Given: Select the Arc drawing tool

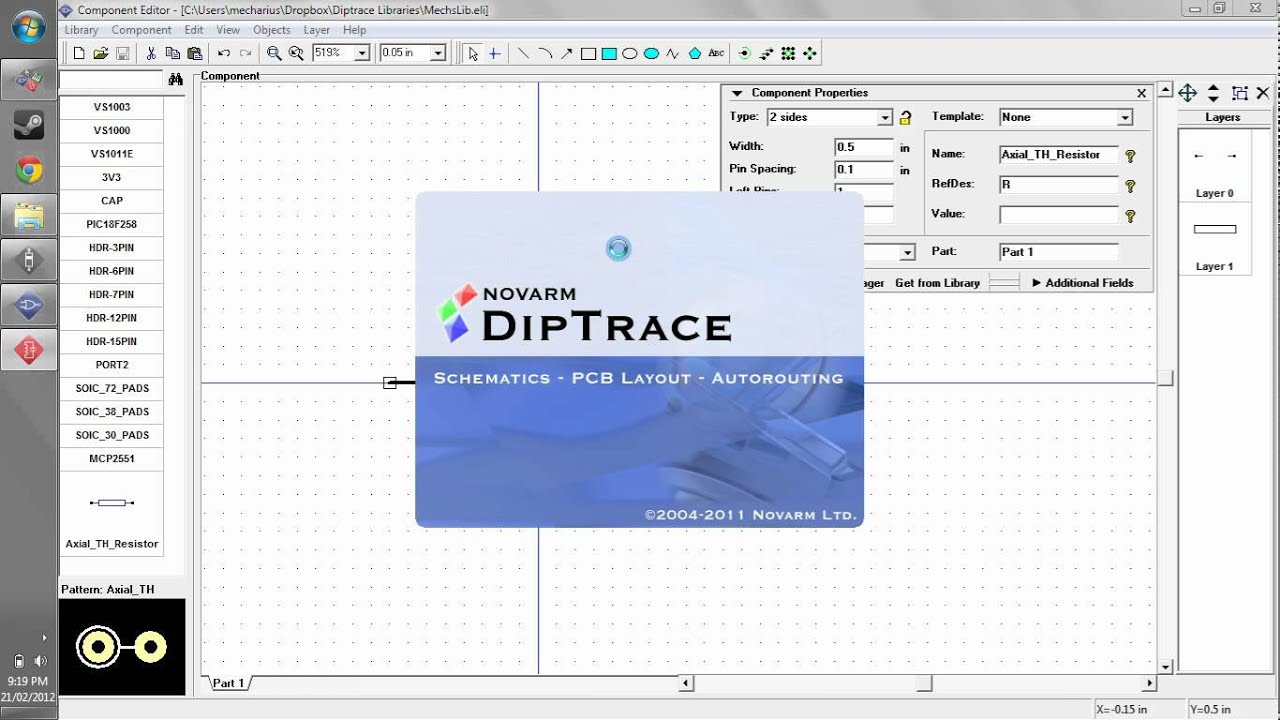Looking at the screenshot, I should [545, 53].
